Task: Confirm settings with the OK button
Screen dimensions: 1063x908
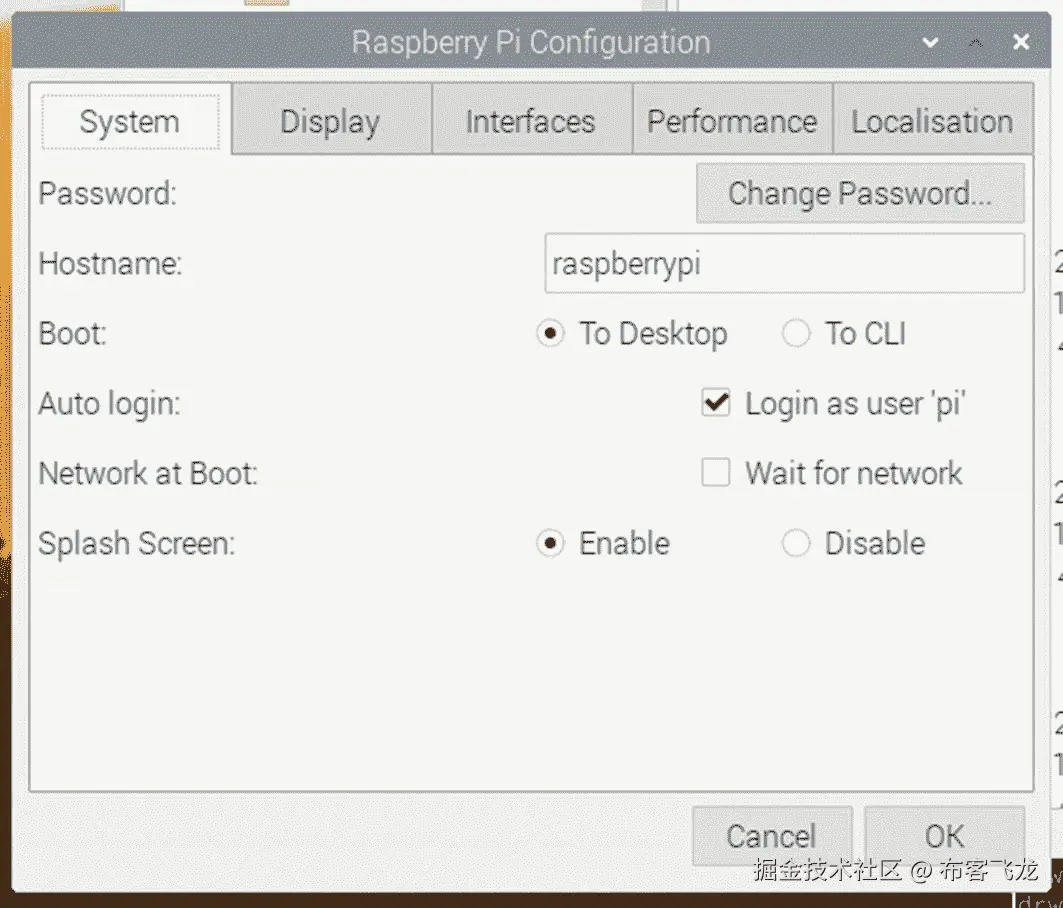Action: pos(944,836)
